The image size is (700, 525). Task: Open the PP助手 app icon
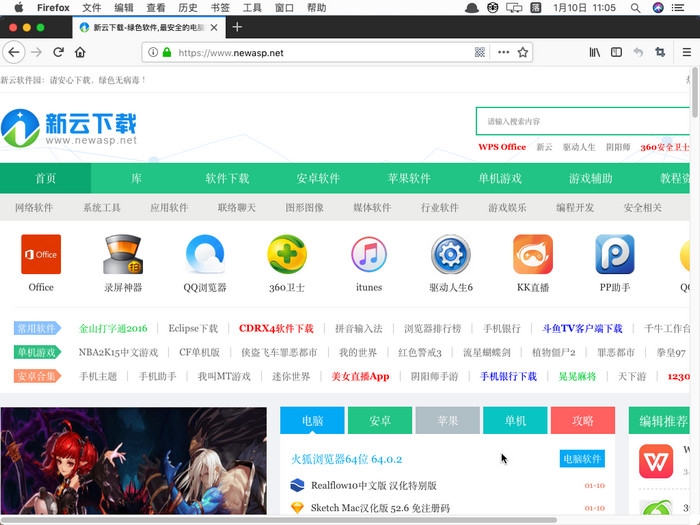[x=615, y=254]
